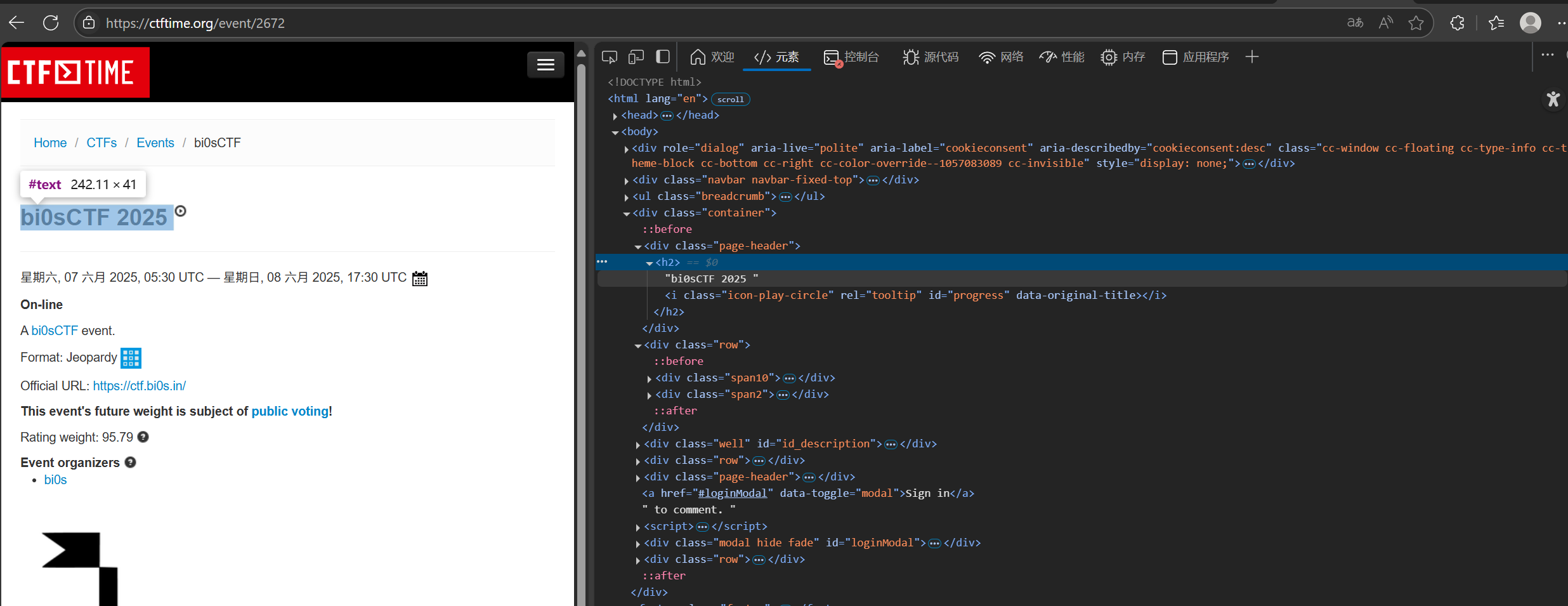Open the user profile avatar
This screenshot has height=606, width=1568.
(x=1531, y=23)
